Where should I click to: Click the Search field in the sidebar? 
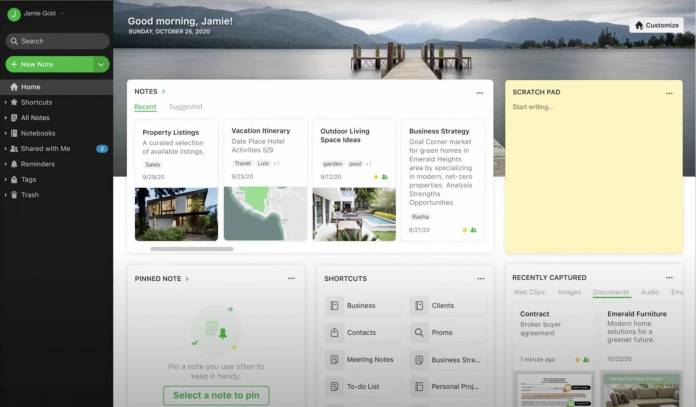(x=57, y=41)
